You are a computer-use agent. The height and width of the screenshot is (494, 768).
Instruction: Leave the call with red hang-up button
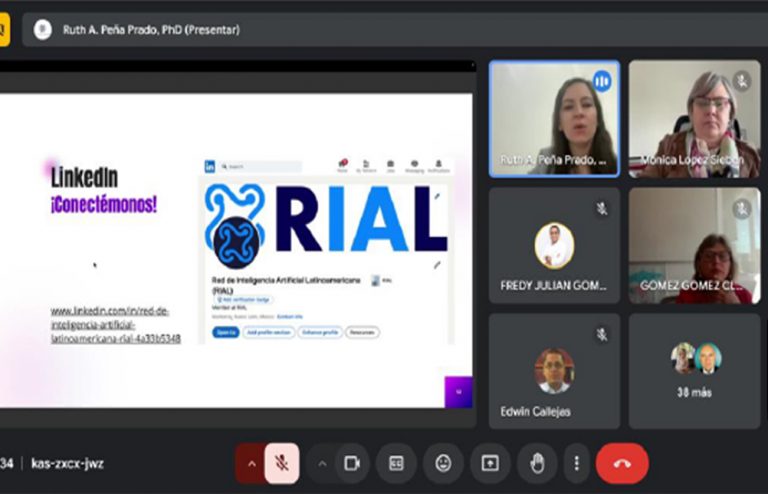(622, 463)
